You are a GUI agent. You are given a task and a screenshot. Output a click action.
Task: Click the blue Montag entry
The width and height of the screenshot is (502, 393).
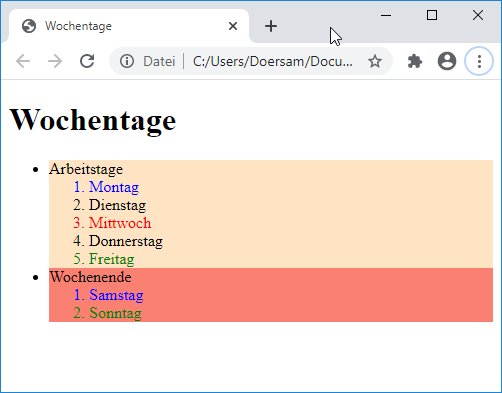click(x=114, y=187)
